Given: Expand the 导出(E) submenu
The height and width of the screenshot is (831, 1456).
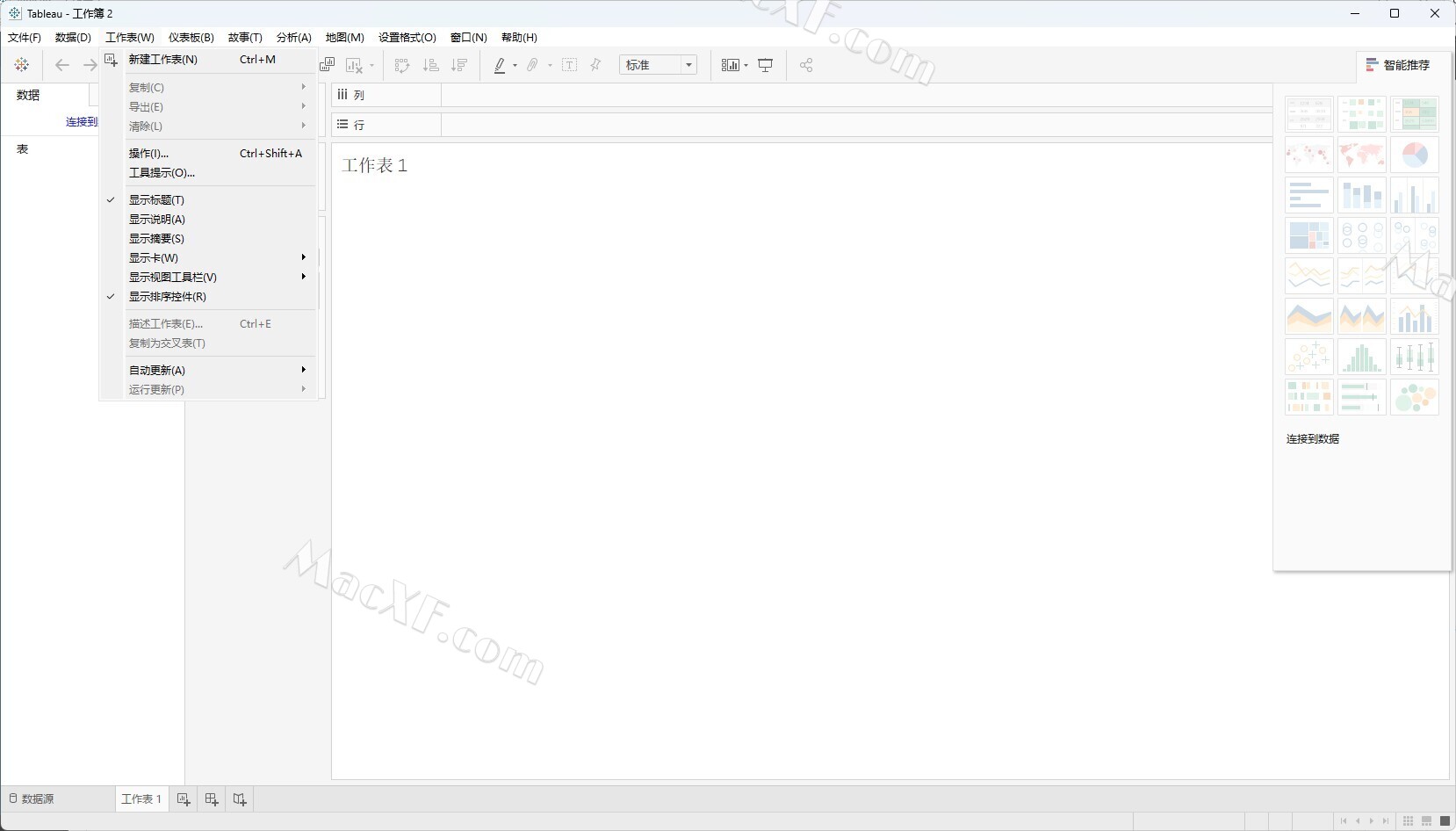Looking at the screenshot, I should click(208, 107).
